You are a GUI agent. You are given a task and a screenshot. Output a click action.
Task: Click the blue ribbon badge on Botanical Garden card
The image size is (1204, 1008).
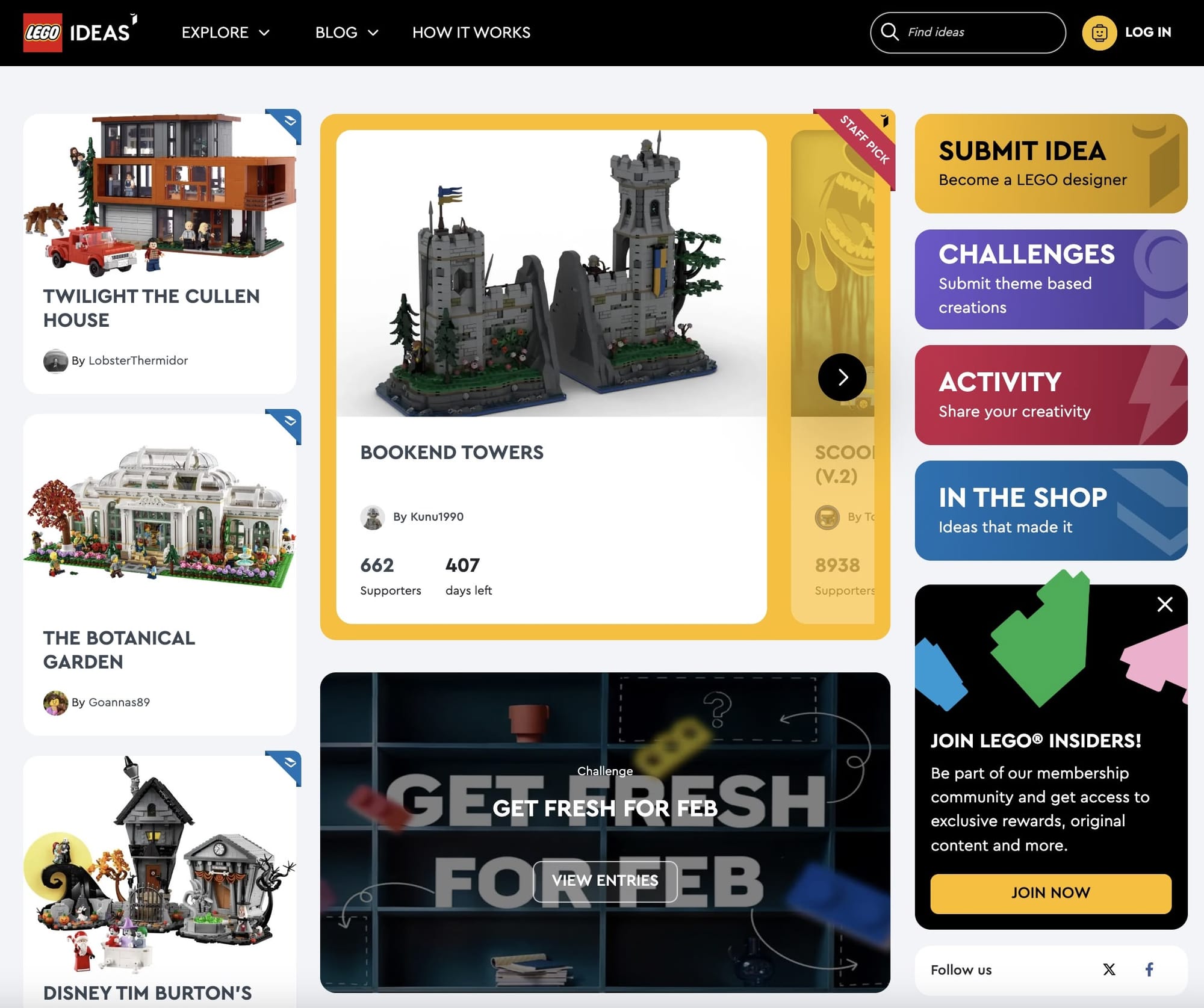[285, 425]
